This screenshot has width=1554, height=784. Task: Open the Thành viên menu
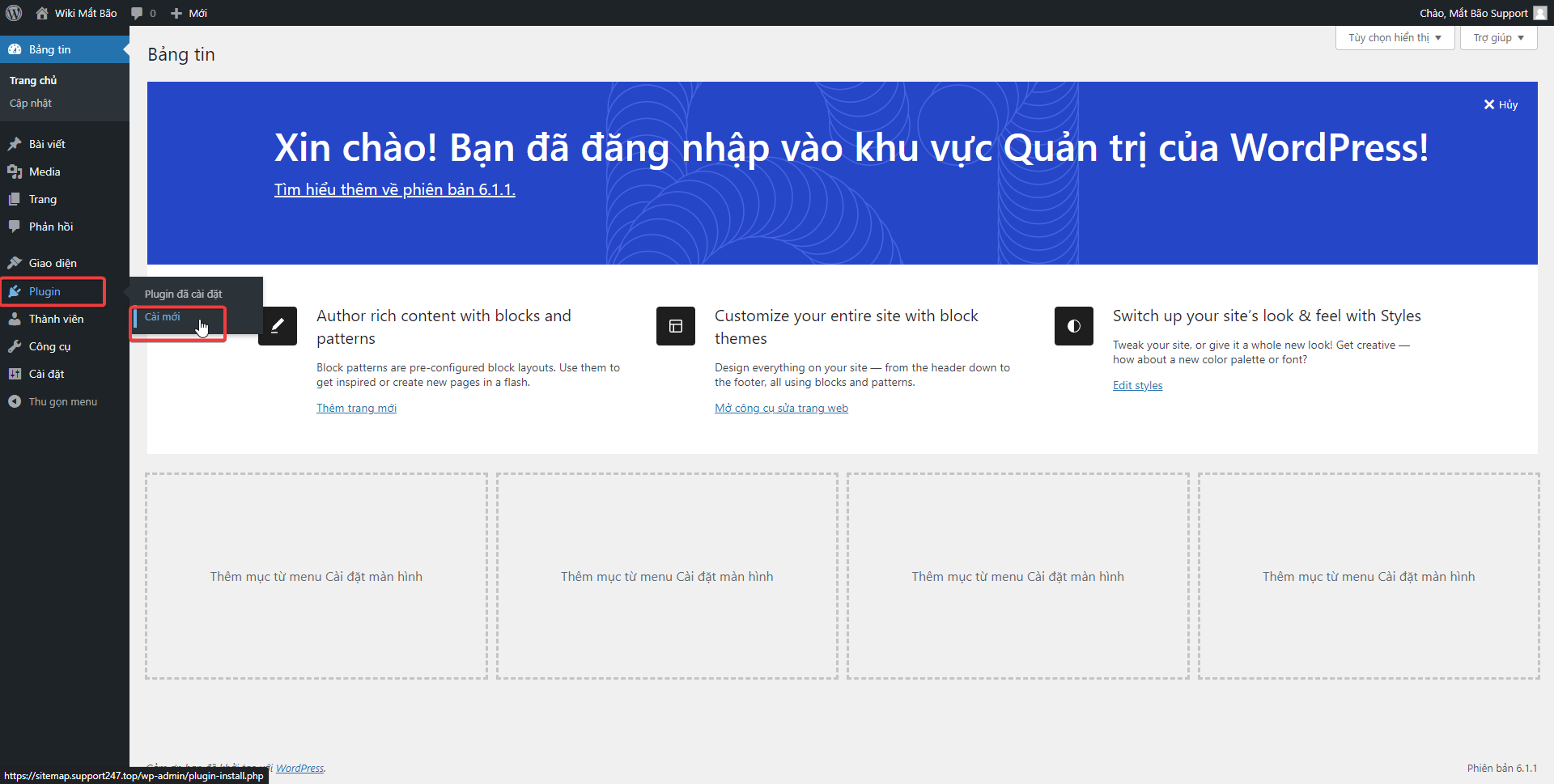coord(65,319)
